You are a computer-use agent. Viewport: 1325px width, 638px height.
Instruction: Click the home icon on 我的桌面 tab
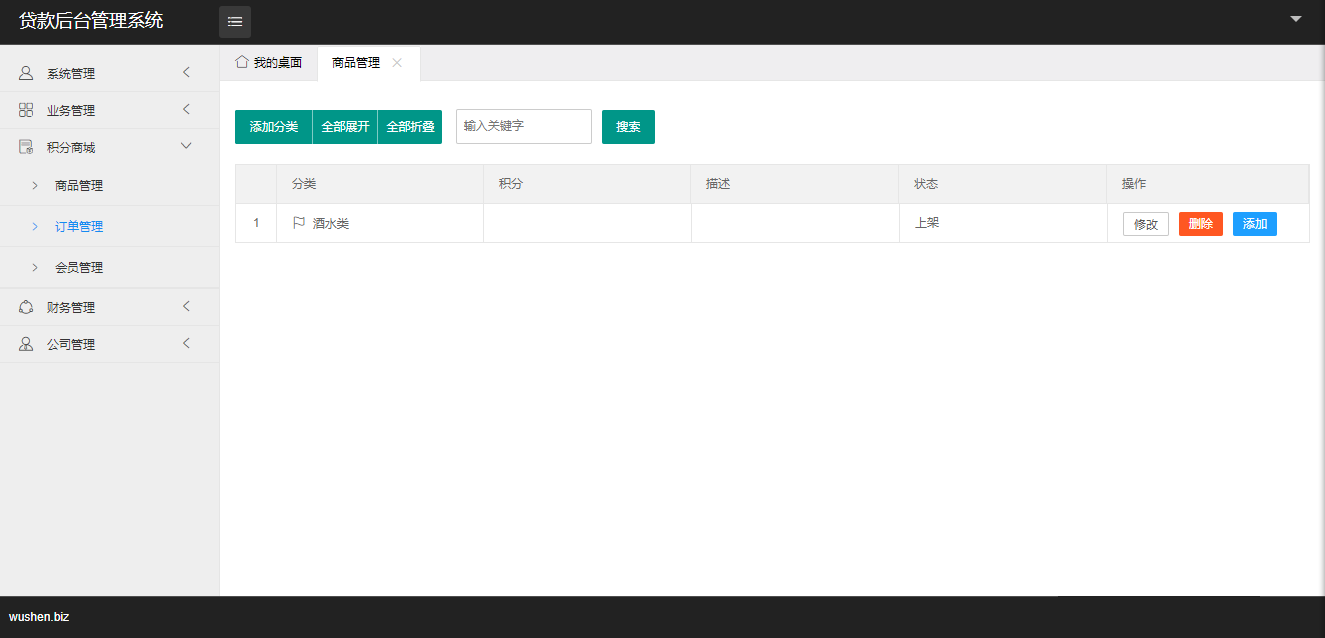[241, 62]
